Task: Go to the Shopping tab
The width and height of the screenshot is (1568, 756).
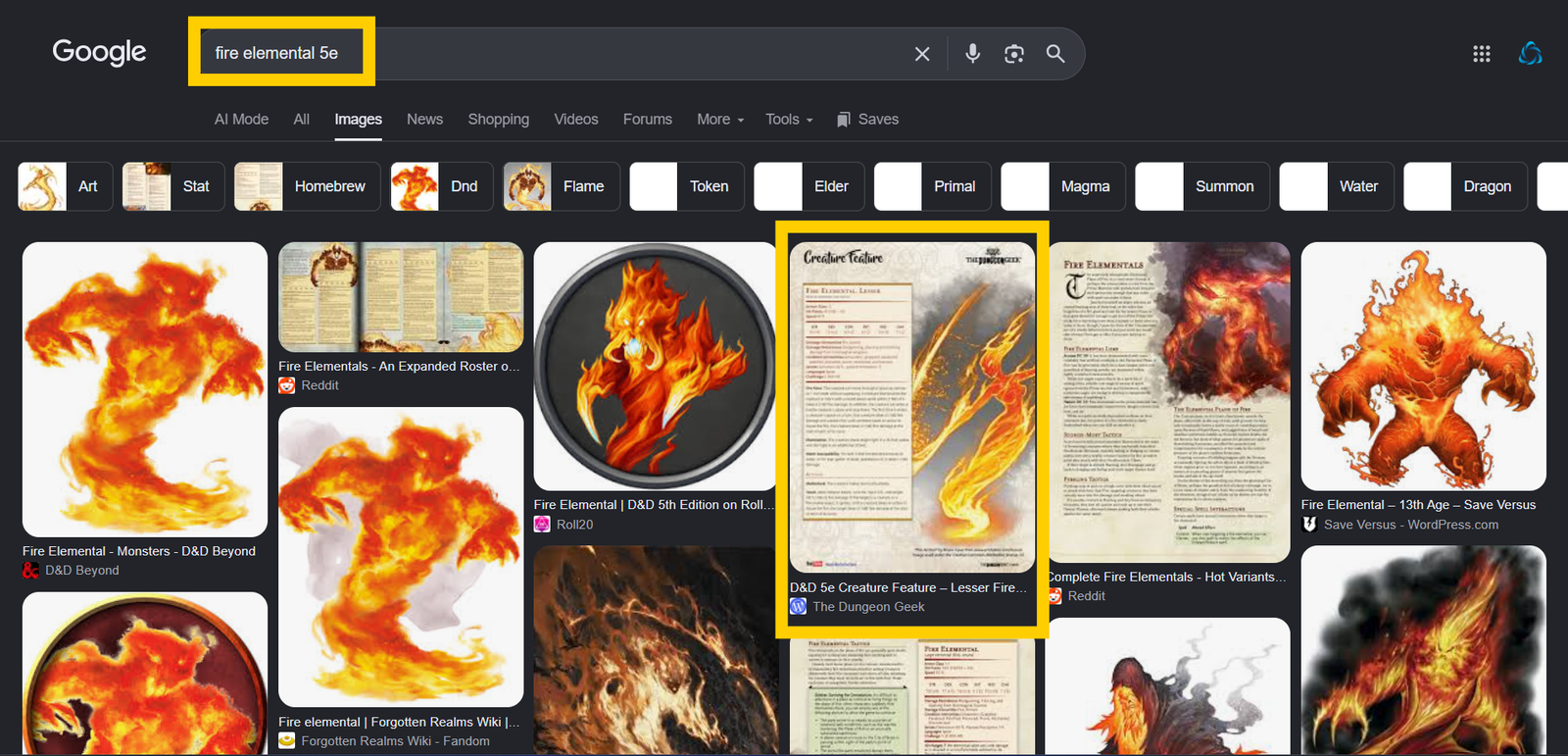Action: coord(498,119)
